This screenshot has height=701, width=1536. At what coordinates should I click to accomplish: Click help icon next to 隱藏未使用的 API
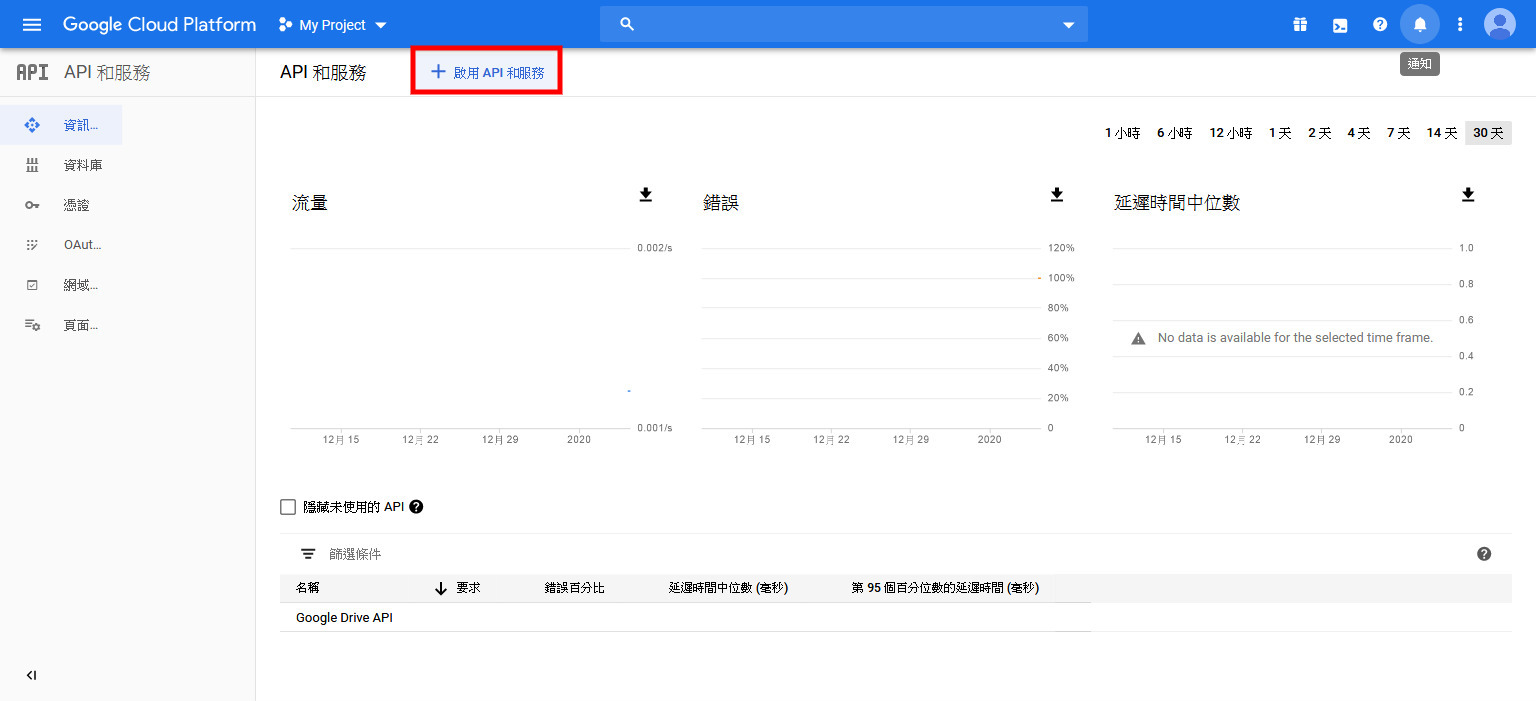click(x=416, y=507)
